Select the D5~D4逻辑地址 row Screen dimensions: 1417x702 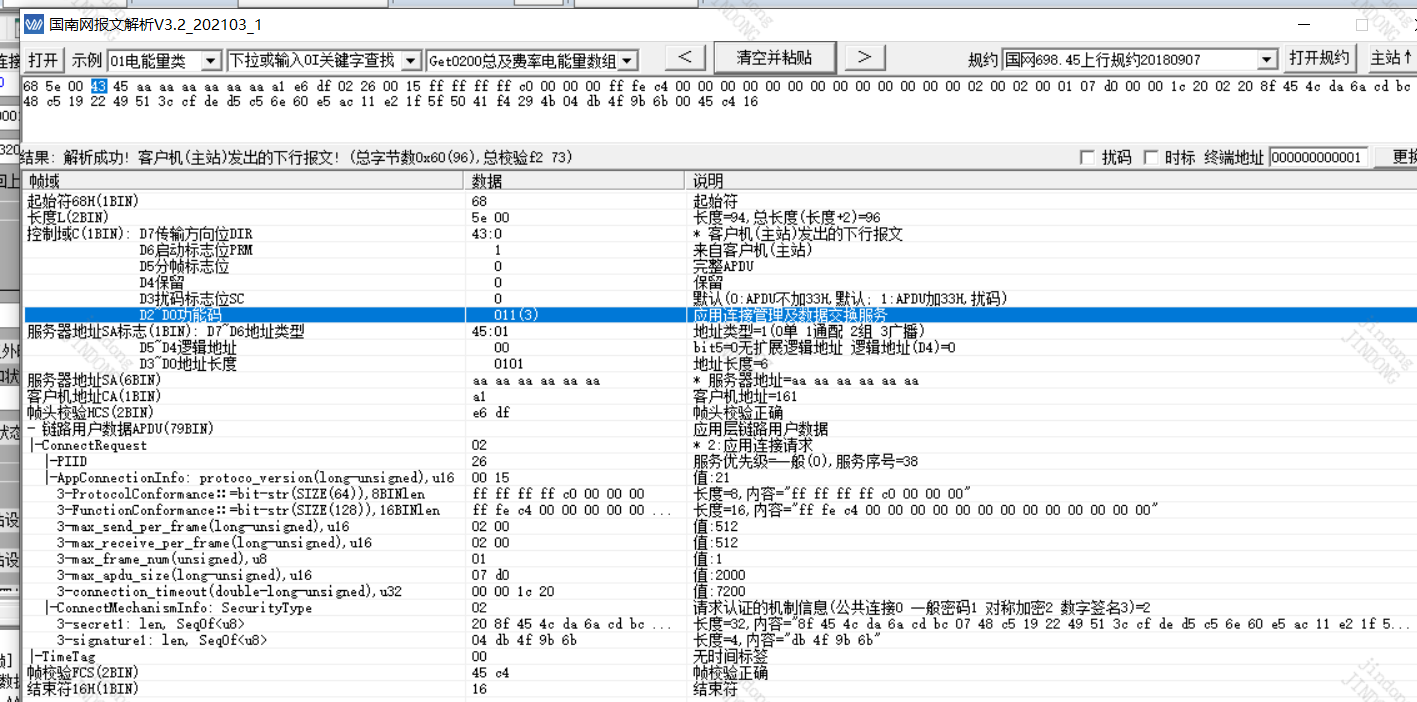click(x=718, y=347)
